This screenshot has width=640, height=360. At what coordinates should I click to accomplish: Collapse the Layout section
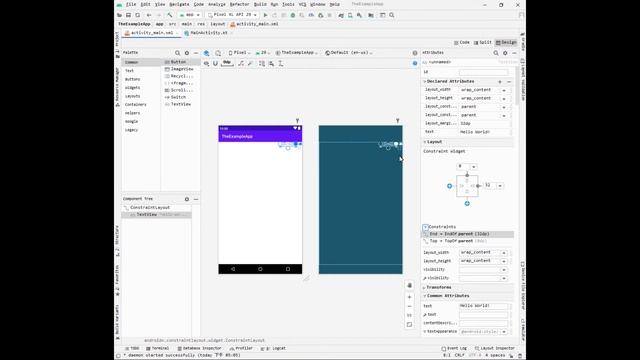point(424,142)
